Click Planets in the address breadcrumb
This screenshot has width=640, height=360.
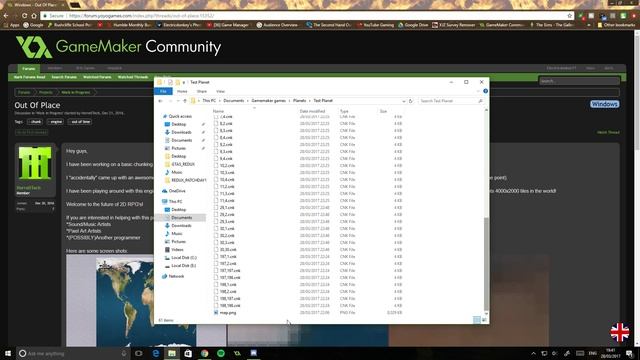click(x=299, y=101)
